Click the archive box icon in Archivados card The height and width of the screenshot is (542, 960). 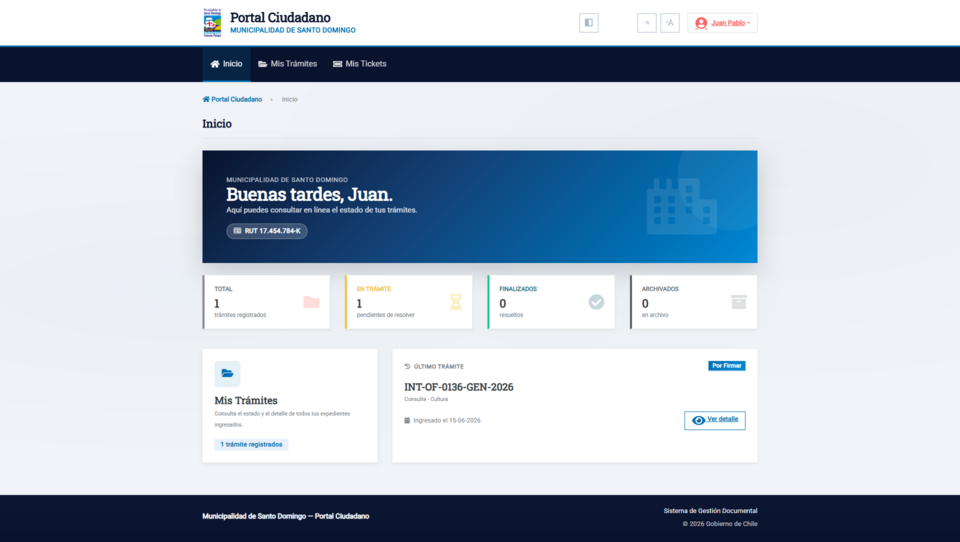click(x=738, y=302)
